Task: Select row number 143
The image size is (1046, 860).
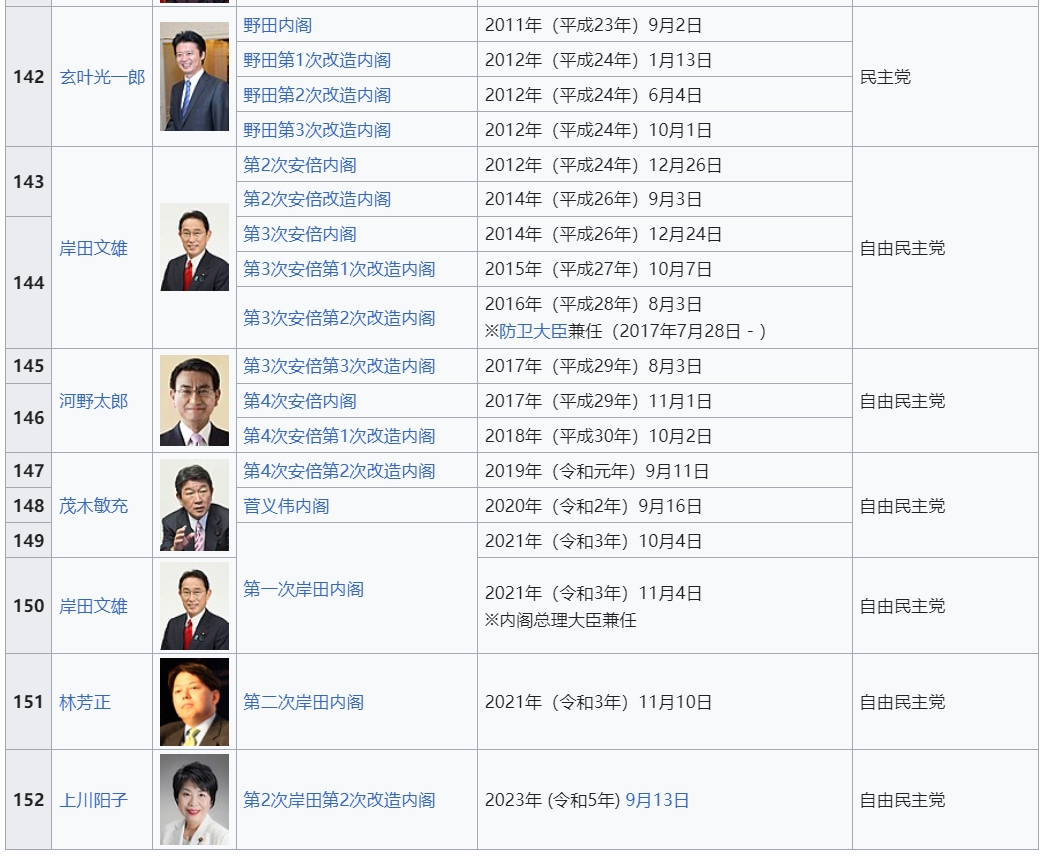Action: pyautogui.click(x=29, y=181)
